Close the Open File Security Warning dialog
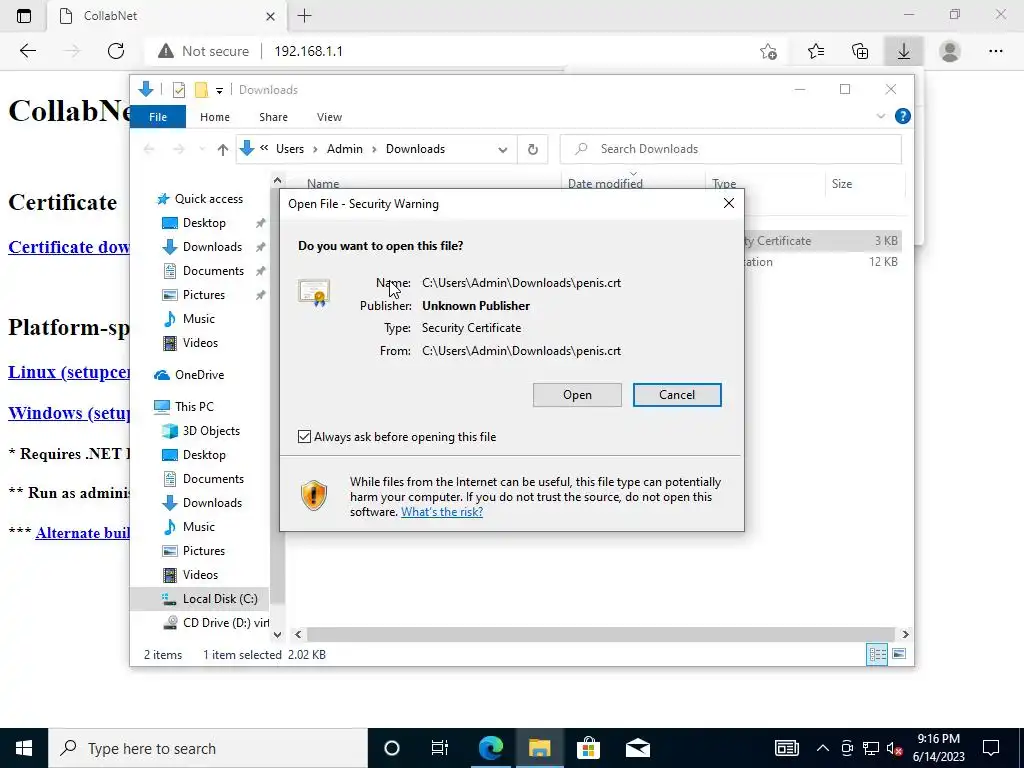 click(729, 204)
